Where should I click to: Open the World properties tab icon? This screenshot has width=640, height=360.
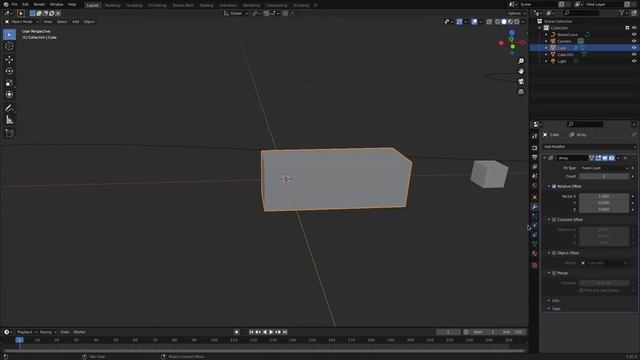(535, 185)
